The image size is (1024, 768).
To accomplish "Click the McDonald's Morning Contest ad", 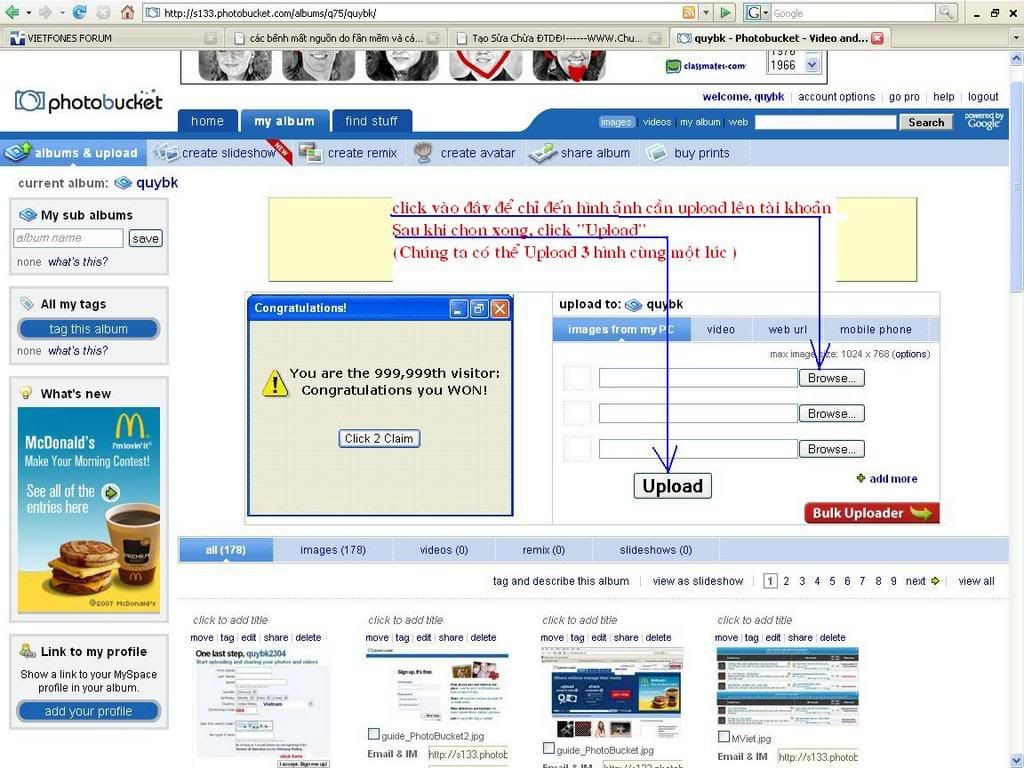I will (89, 510).
